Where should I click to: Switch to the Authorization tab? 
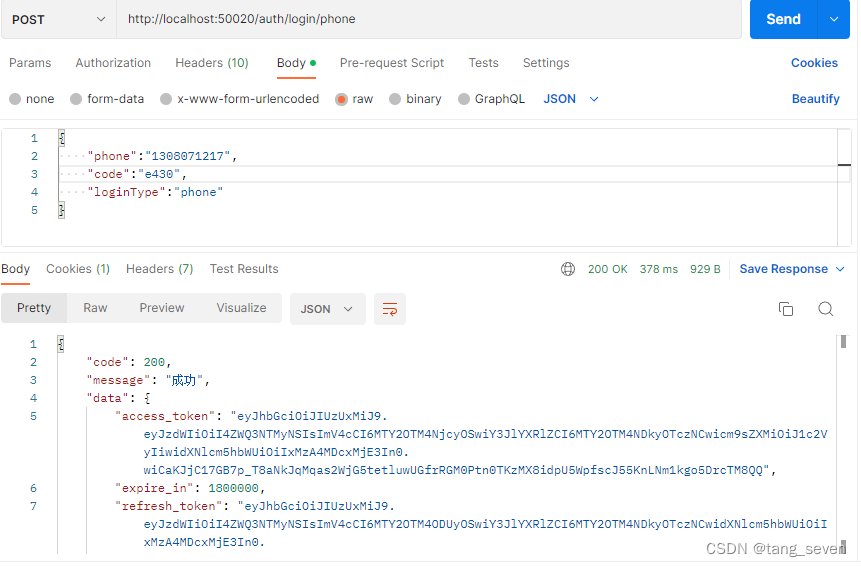click(113, 63)
